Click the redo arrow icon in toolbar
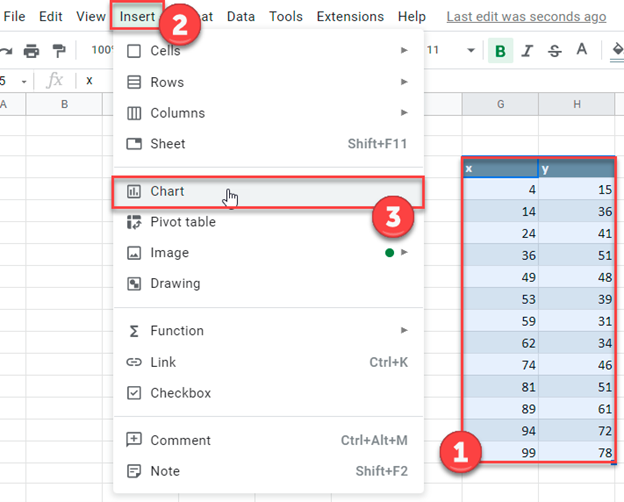 coord(6,51)
